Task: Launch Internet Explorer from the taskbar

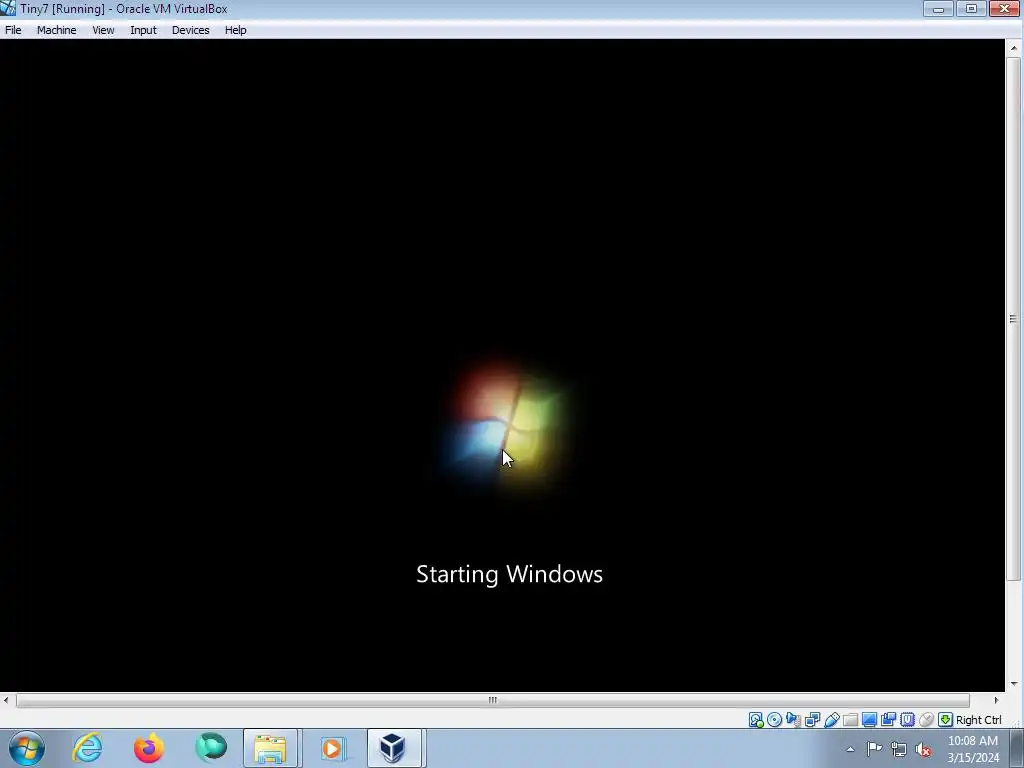Action: (x=88, y=748)
